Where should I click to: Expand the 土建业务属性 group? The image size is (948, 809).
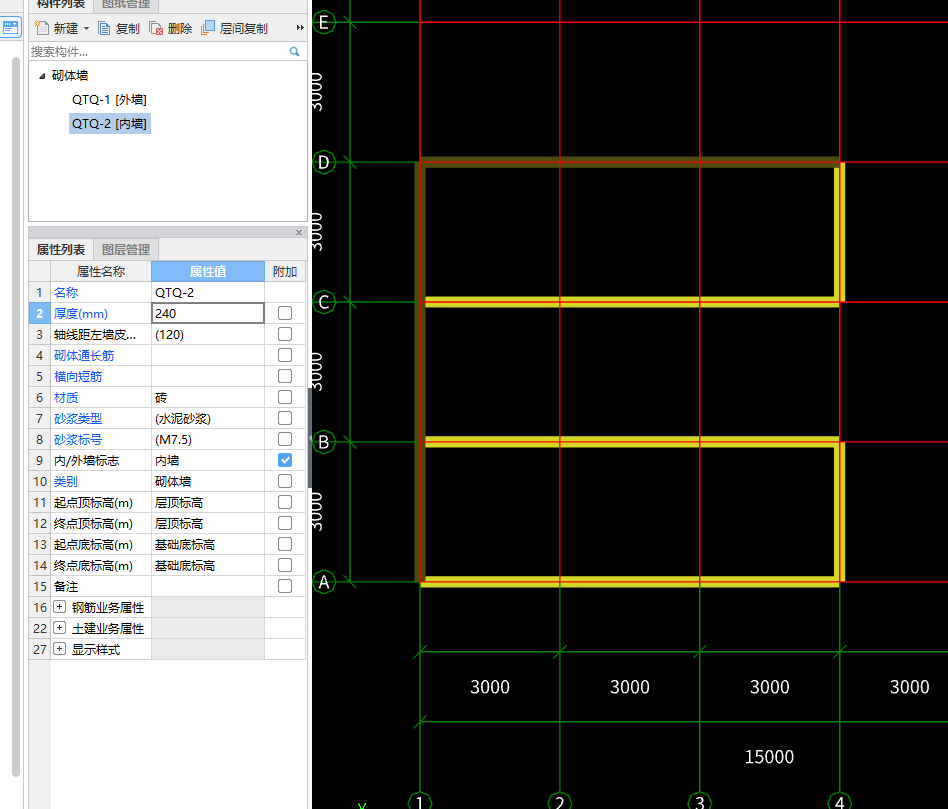[59, 628]
